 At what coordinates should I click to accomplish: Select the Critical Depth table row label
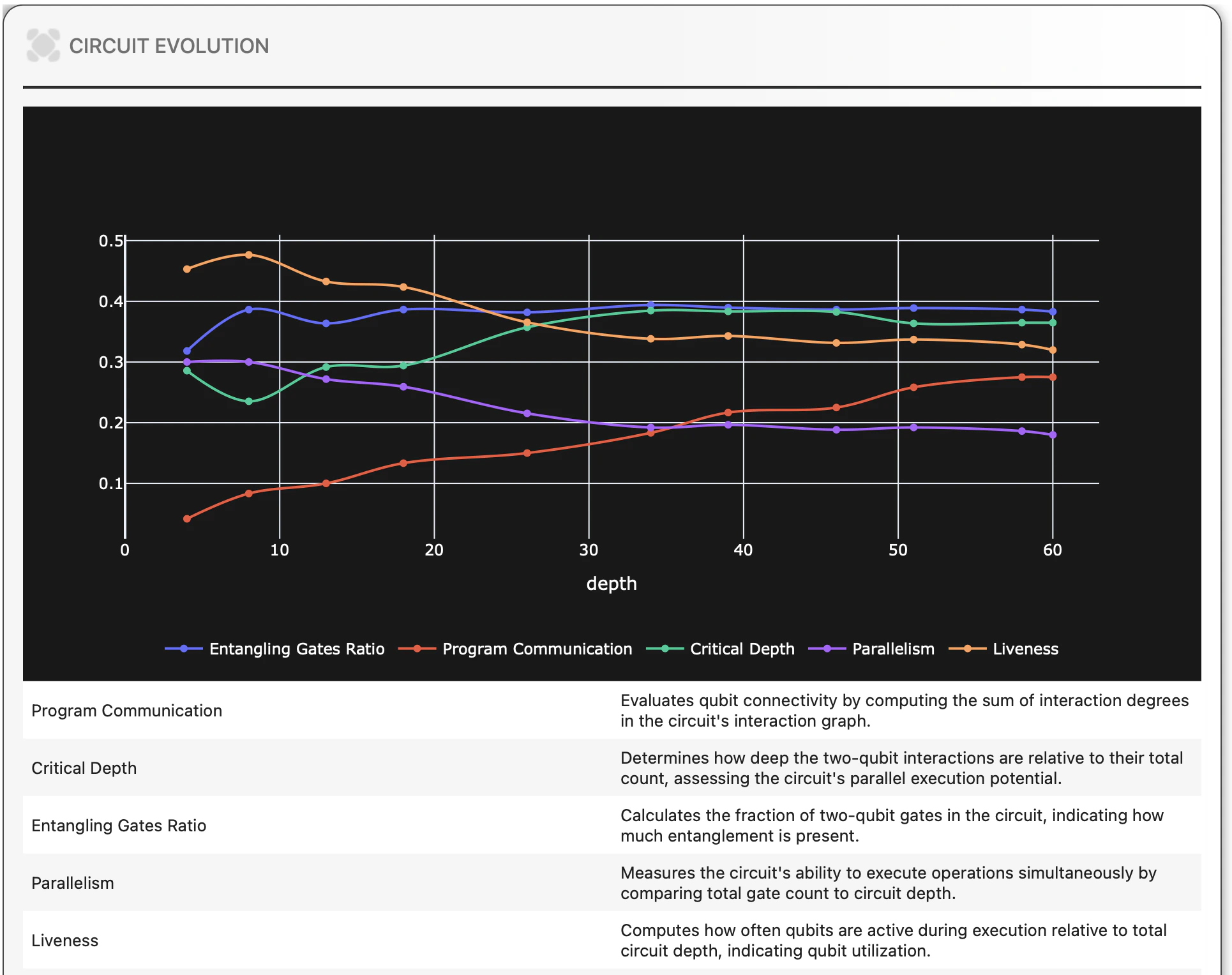84,768
